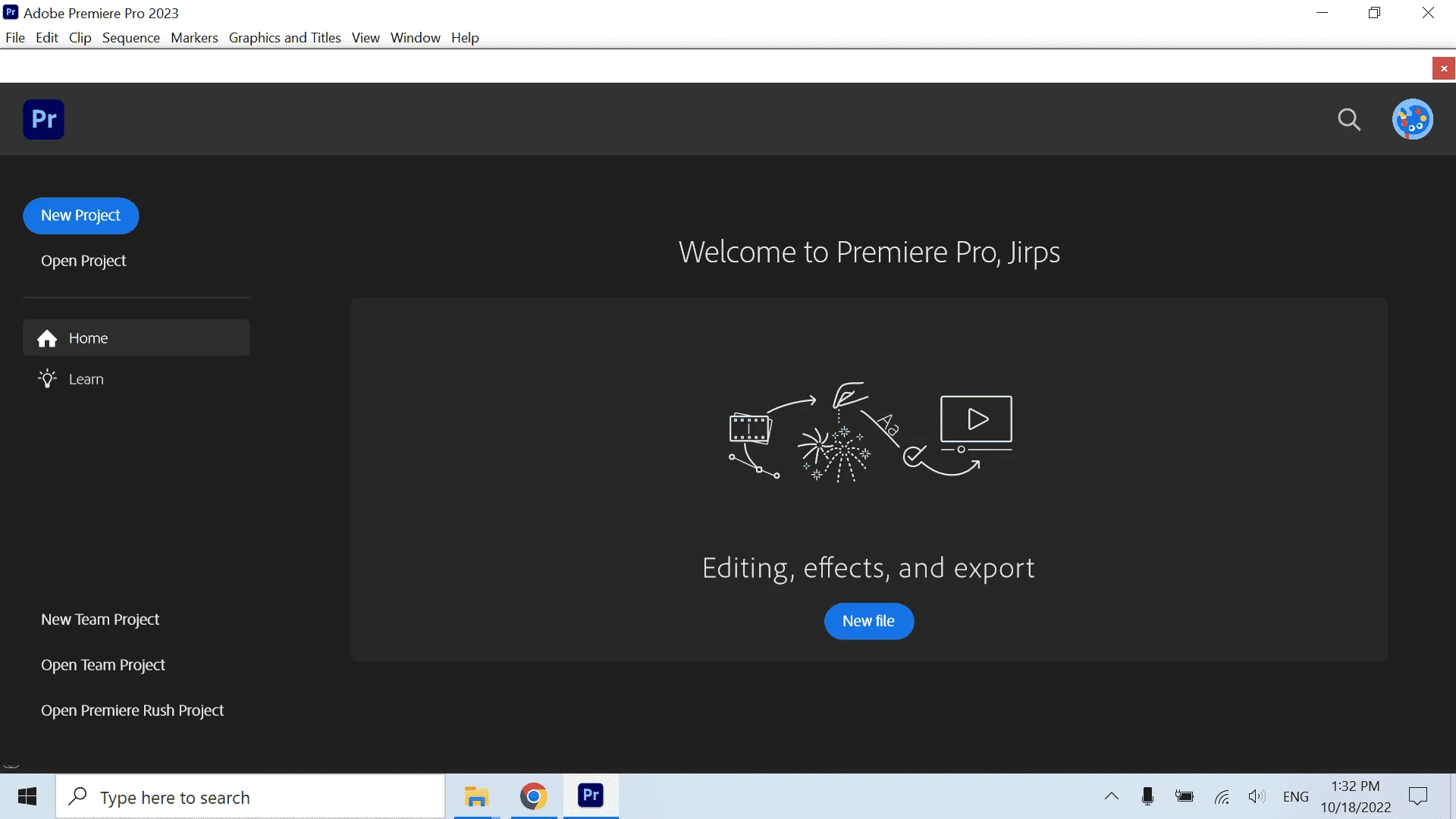Open volume speaker tray icon
This screenshot has width=1456, height=819.
point(1257,796)
